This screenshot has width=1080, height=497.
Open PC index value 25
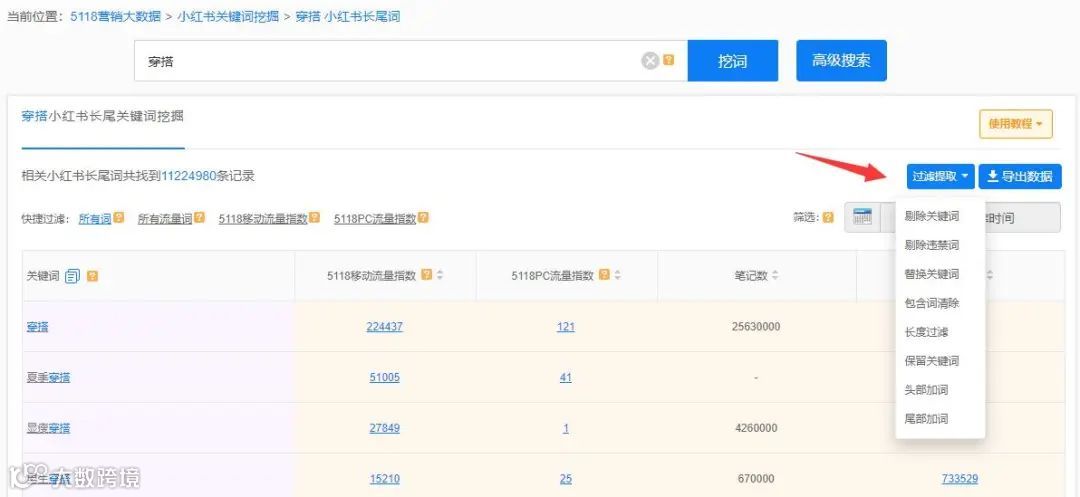coord(565,479)
